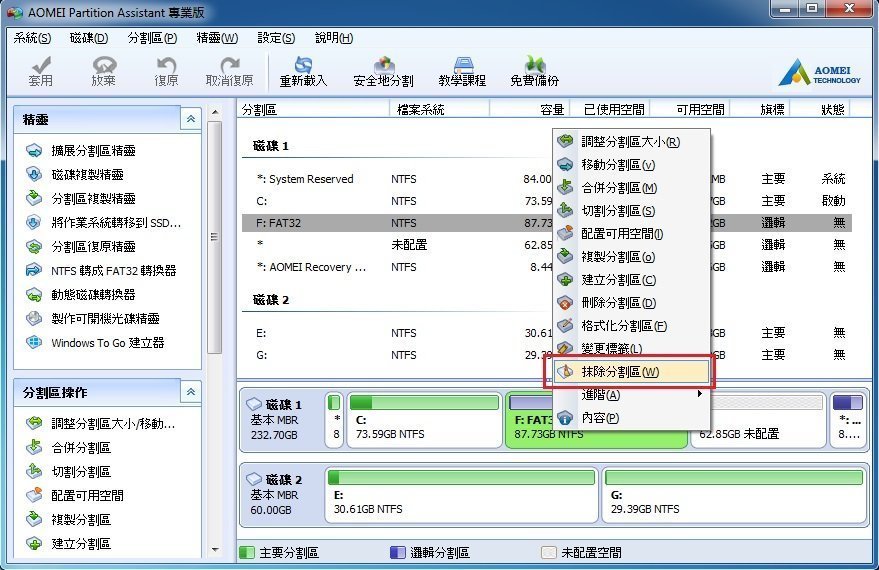
Task: Collapse the 分割區操作 panel with its chevron
Action: 191,392
